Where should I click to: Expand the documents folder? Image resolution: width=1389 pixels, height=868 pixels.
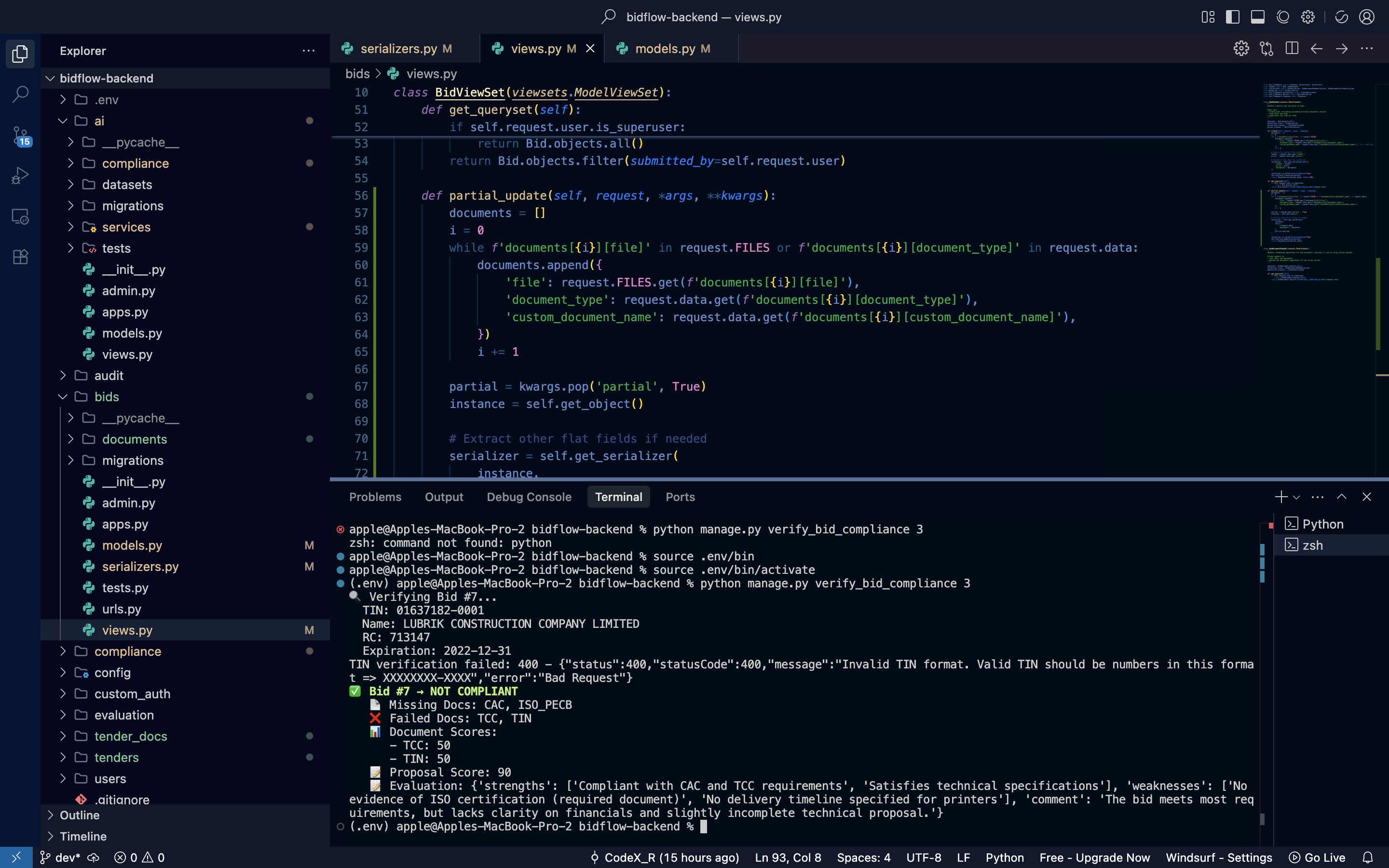[185, 439]
